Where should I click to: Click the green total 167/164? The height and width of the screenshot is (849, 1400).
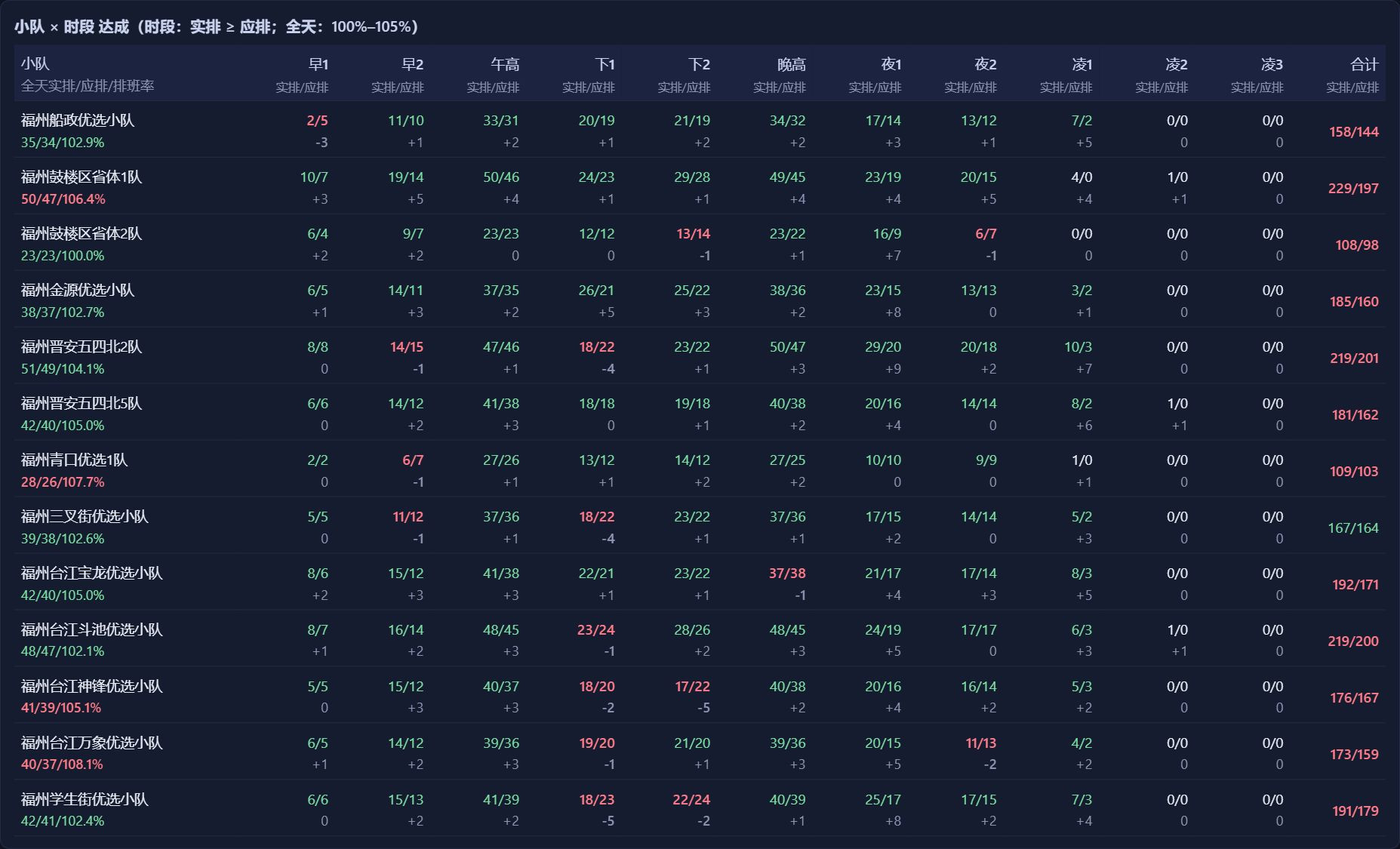[x=1353, y=528]
